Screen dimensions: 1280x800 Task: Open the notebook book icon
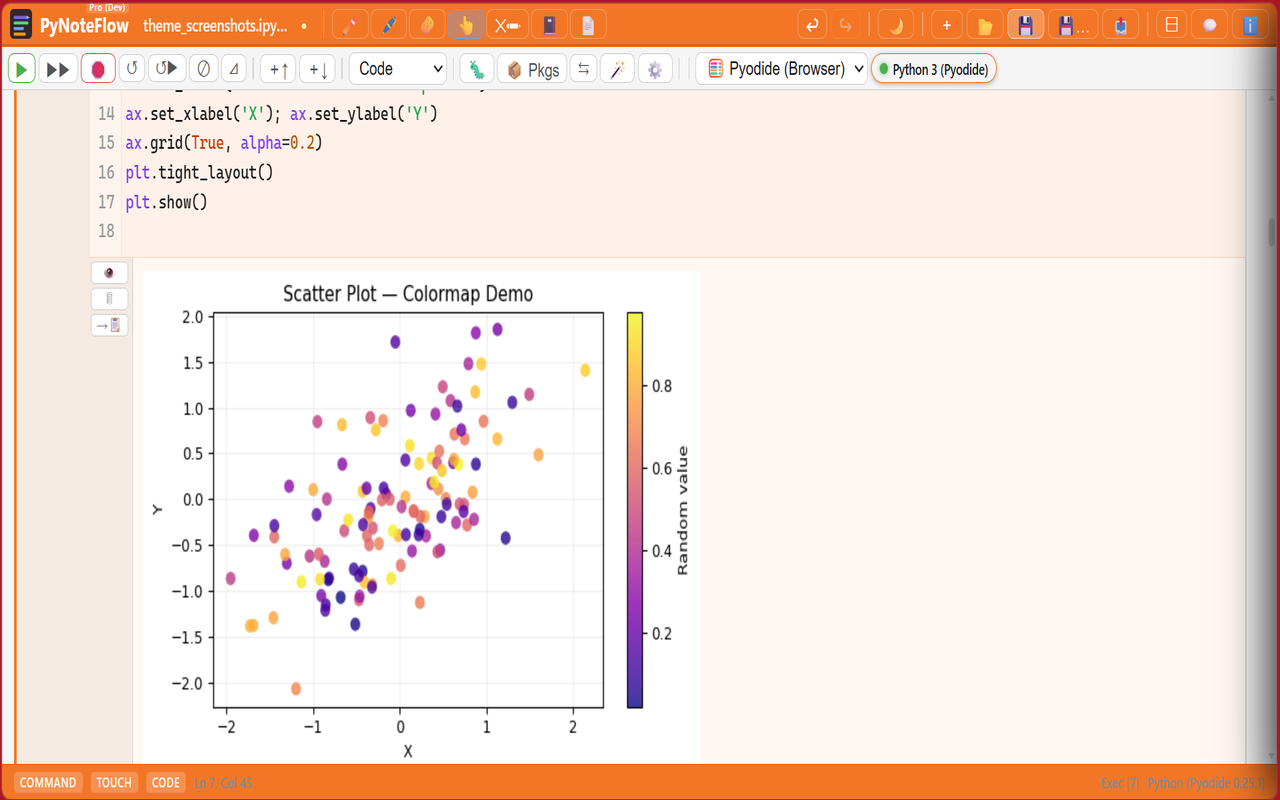coord(548,25)
